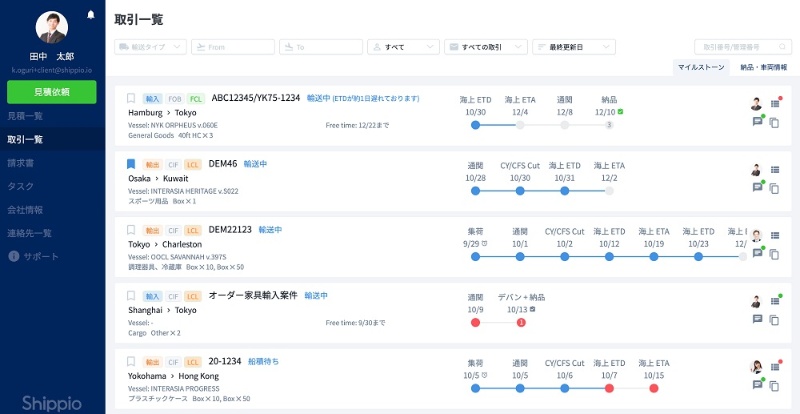Open the 輸送タイプ transport type dropdown
800x414 pixels.
[x=151, y=47]
